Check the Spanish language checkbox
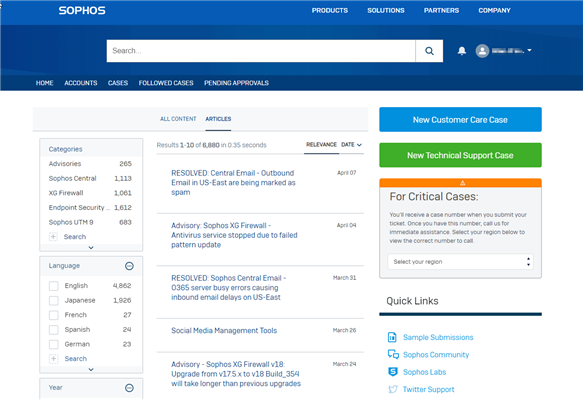Image resolution: width=583 pixels, height=400 pixels. [54, 330]
